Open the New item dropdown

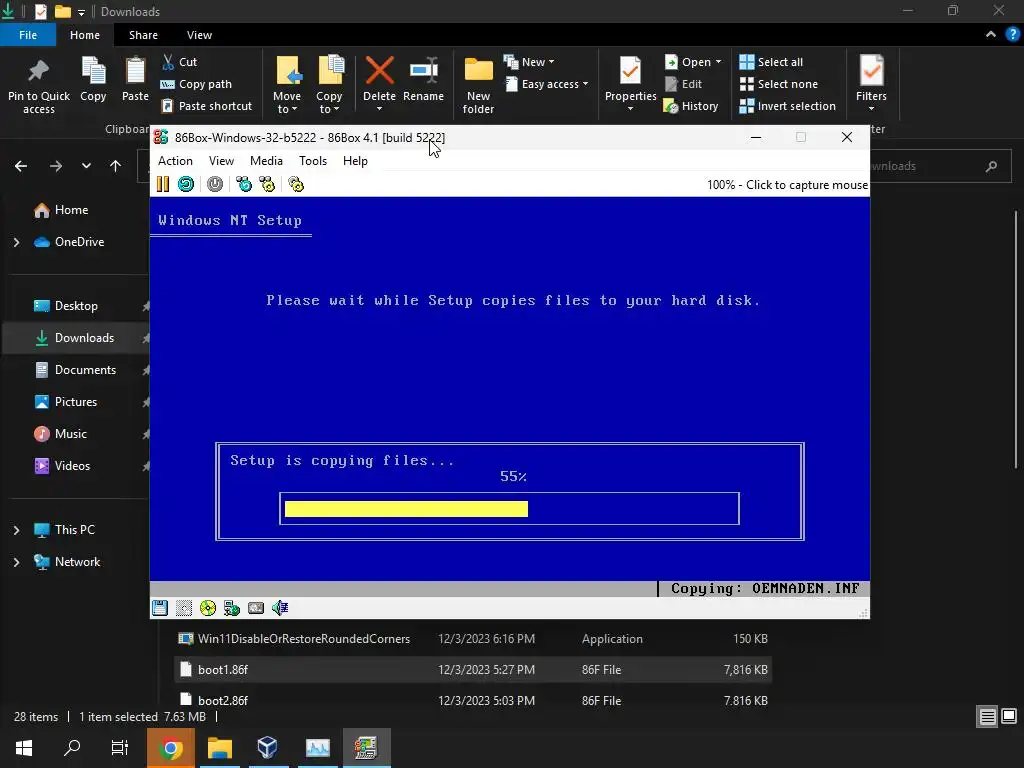coord(529,62)
